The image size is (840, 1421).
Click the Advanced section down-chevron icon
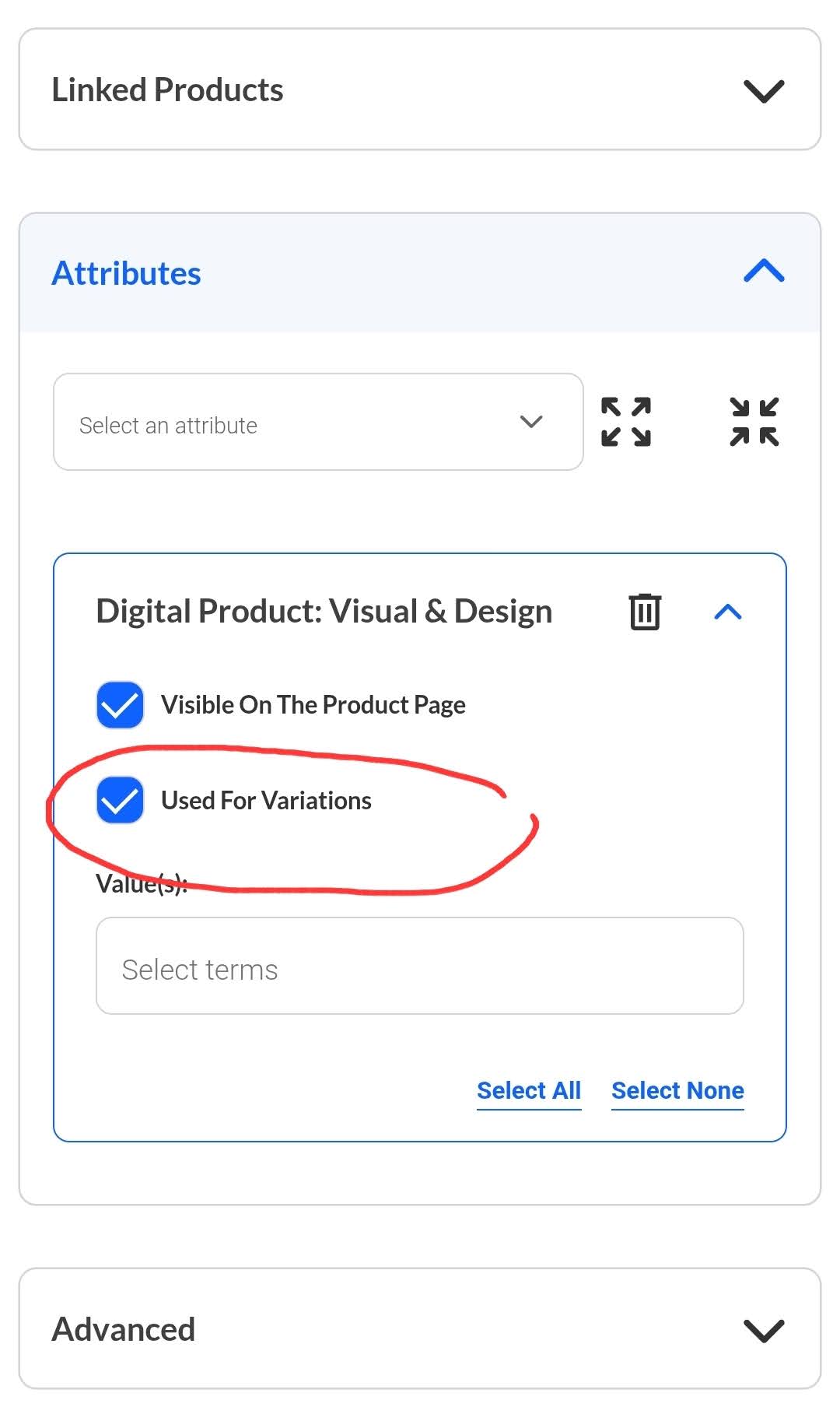764,1330
